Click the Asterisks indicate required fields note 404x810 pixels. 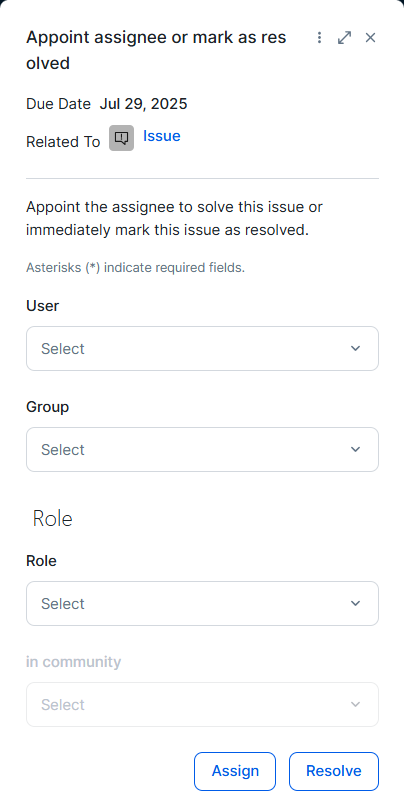135,268
